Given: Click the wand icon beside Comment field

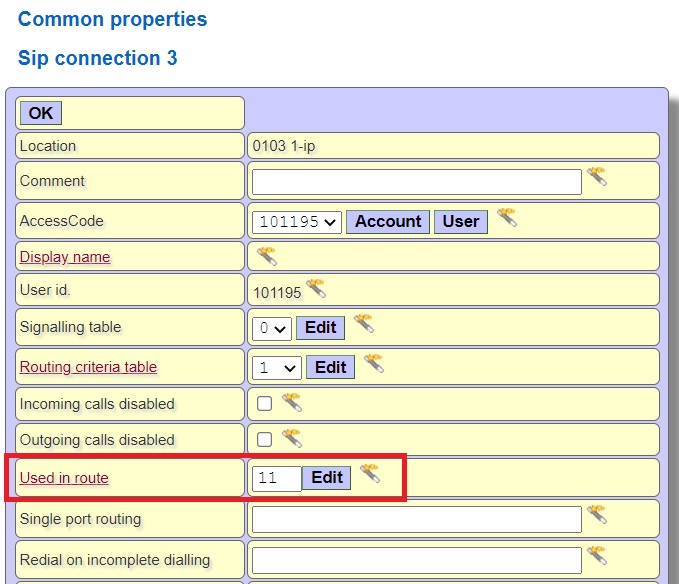Looking at the screenshot, I should coord(597,178).
